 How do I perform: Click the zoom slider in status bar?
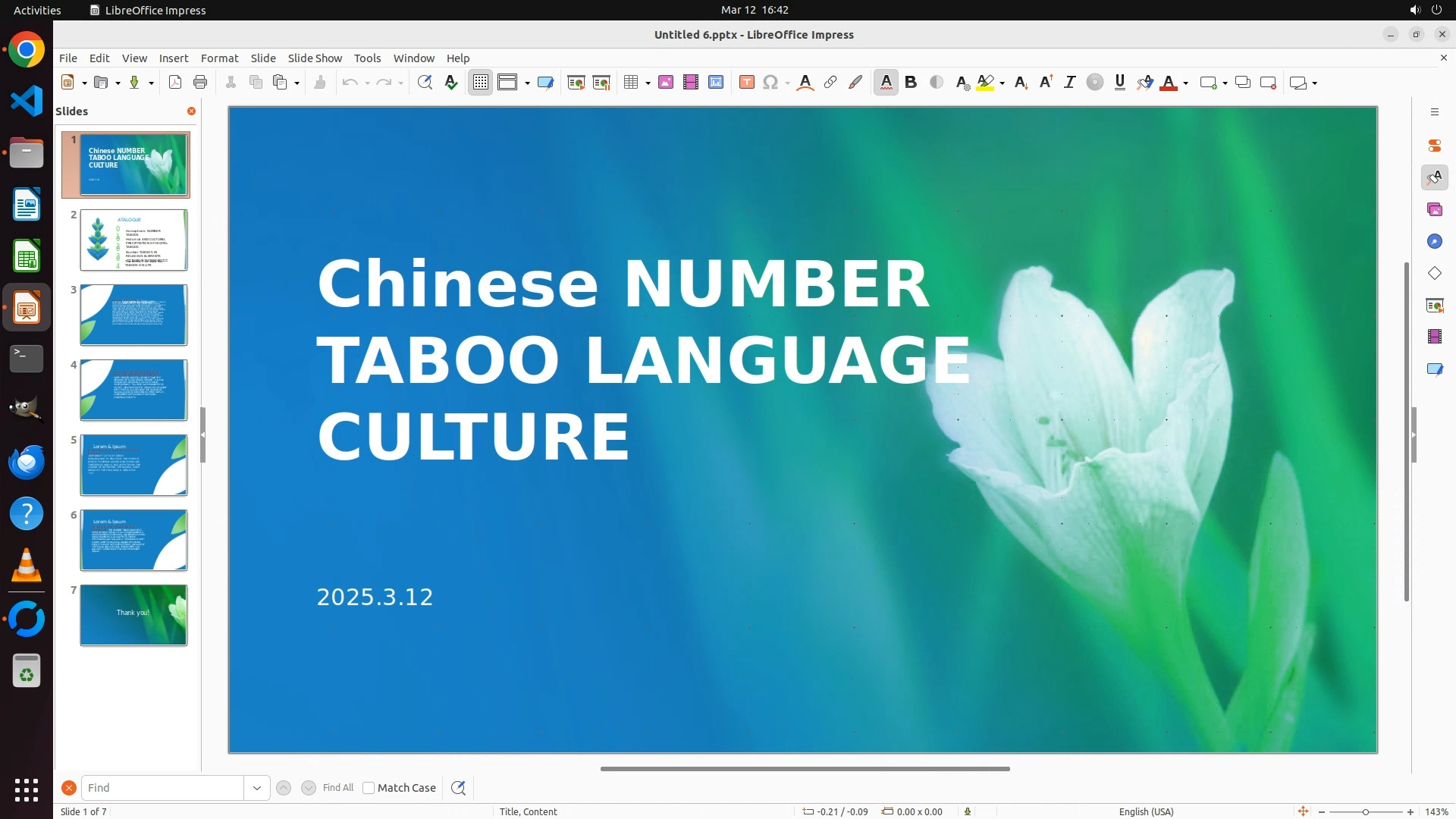click(x=1365, y=812)
